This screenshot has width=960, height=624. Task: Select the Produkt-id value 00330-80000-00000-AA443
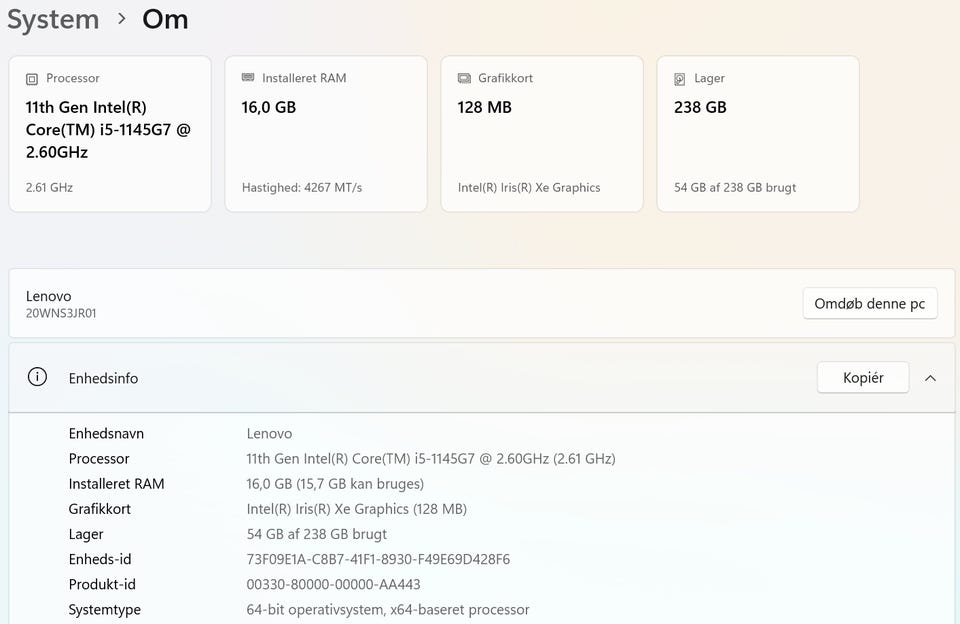point(334,584)
